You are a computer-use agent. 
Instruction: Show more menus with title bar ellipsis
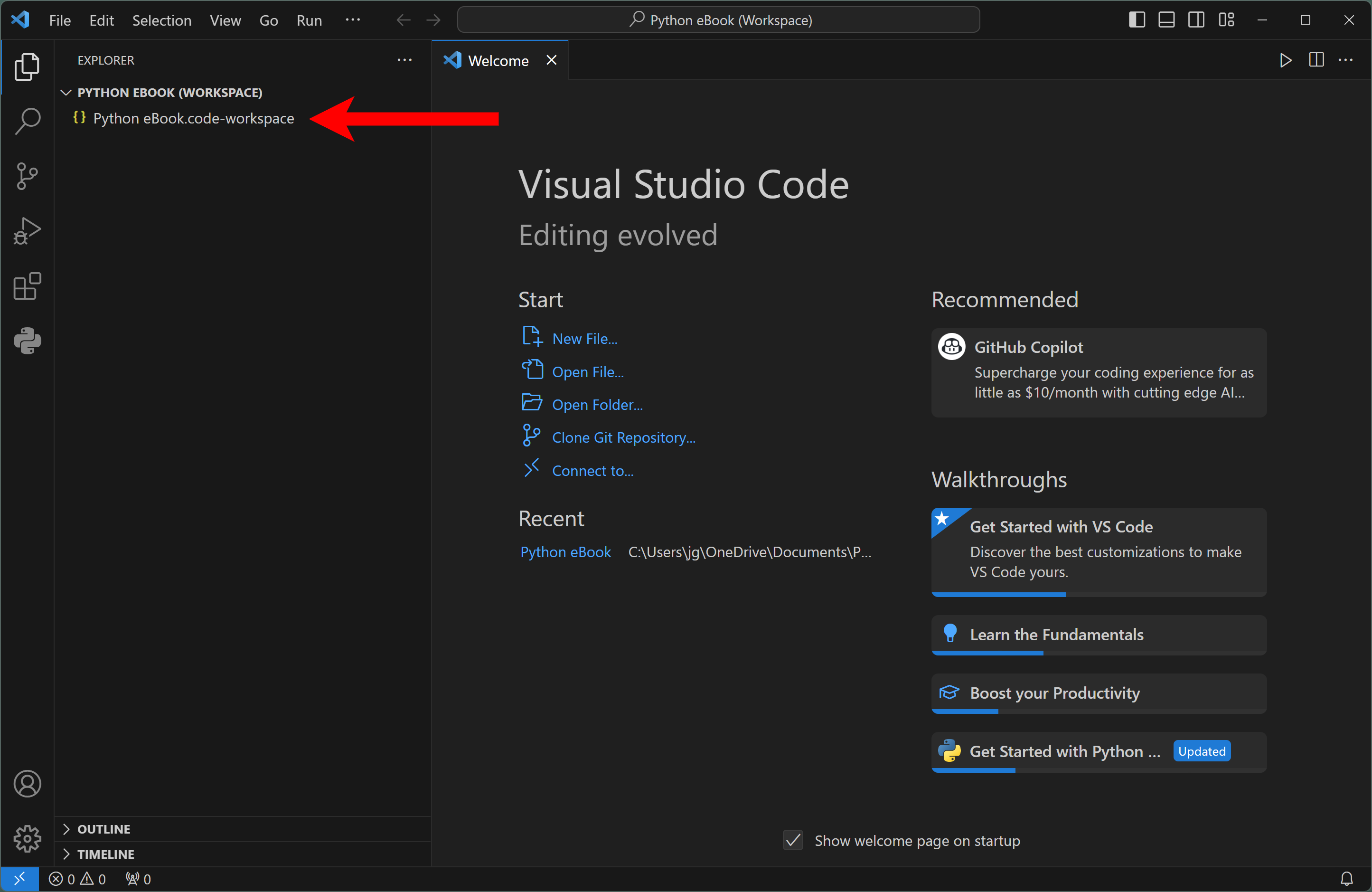353,20
